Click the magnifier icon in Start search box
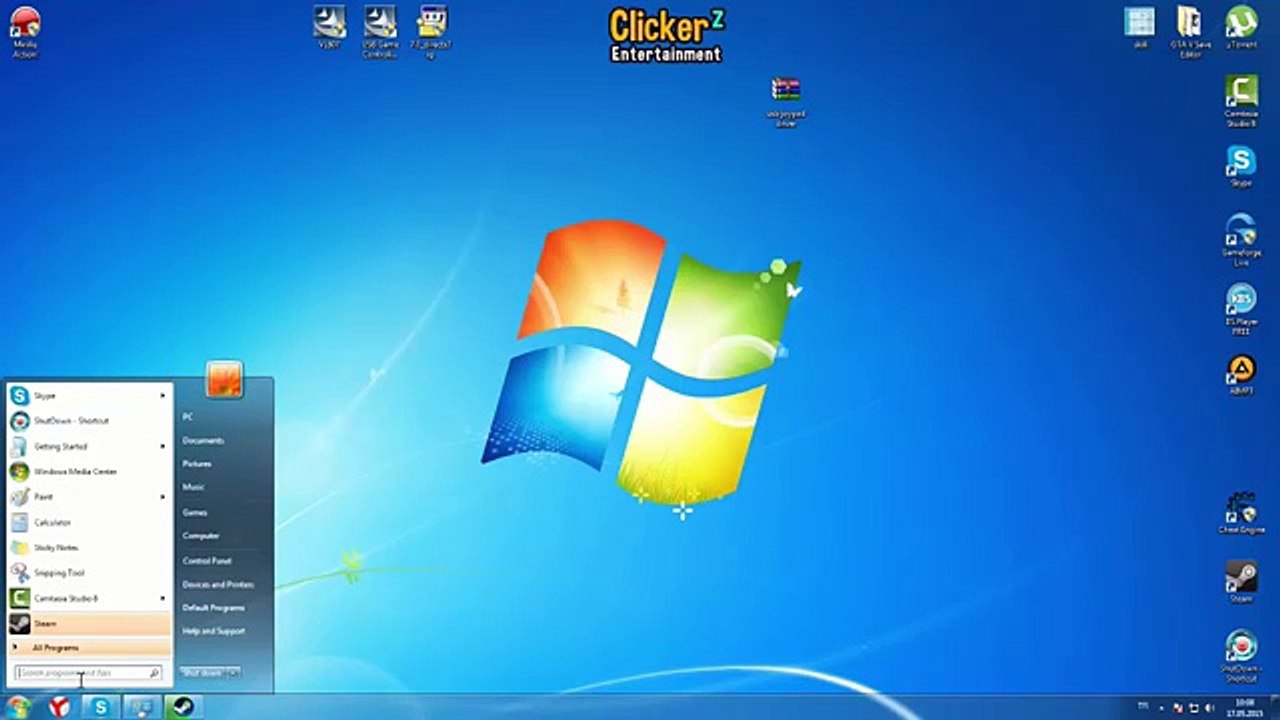Image resolution: width=1280 pixels, height=720 pixels. click(154, 674)
